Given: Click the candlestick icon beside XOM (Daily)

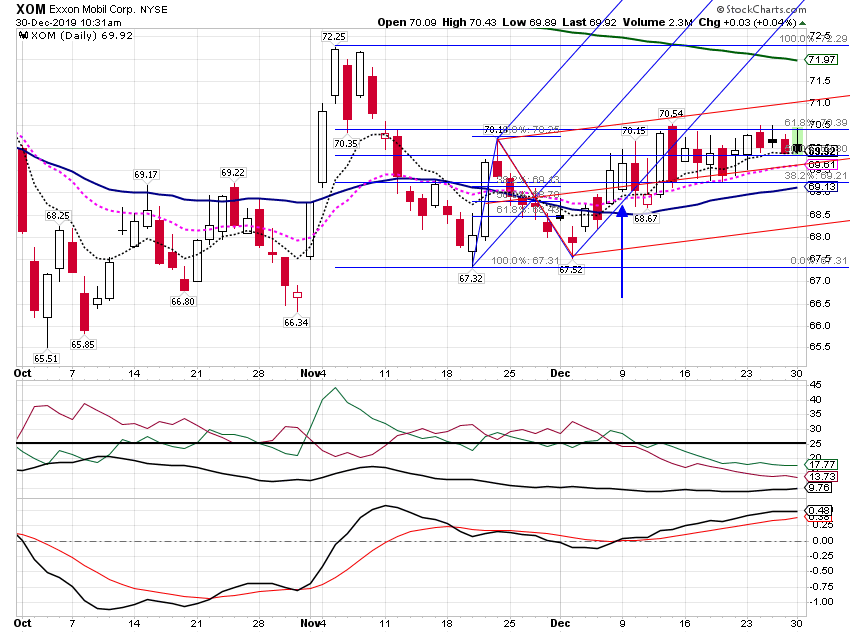Looking at the screenshot, I should (x=23, y=35).
